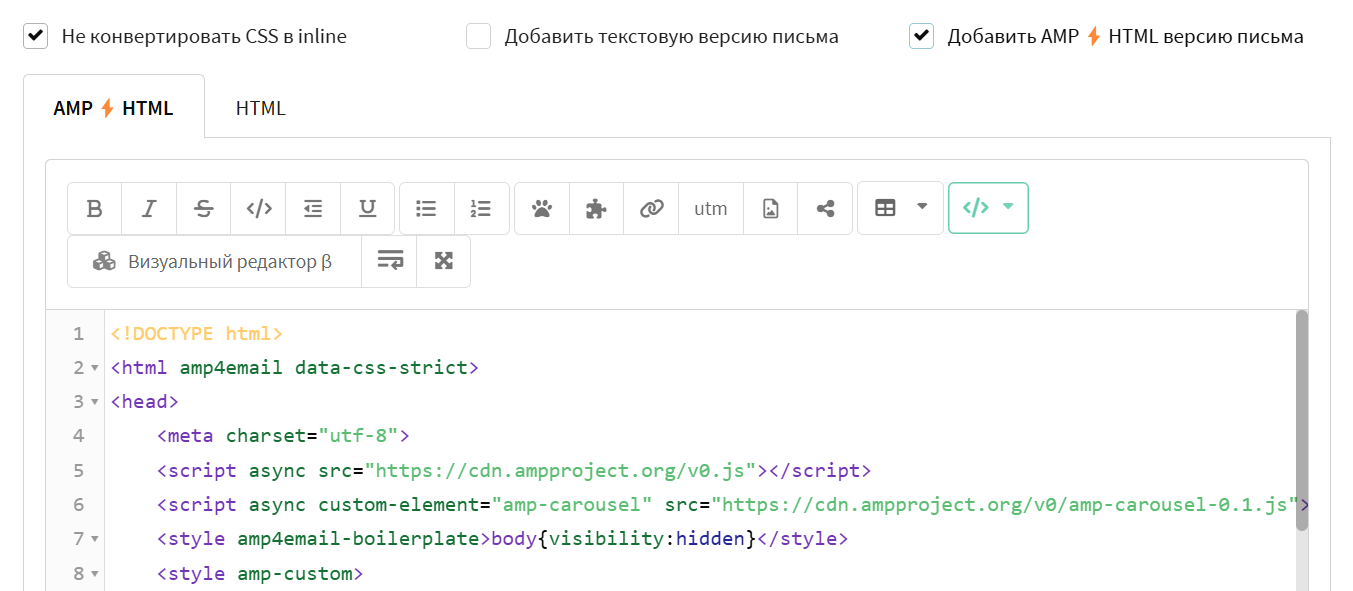1353x591 pixels.
Task: Click the visibility:hidden CSS text
Action: pyautogui.click(x=647, y=539)
